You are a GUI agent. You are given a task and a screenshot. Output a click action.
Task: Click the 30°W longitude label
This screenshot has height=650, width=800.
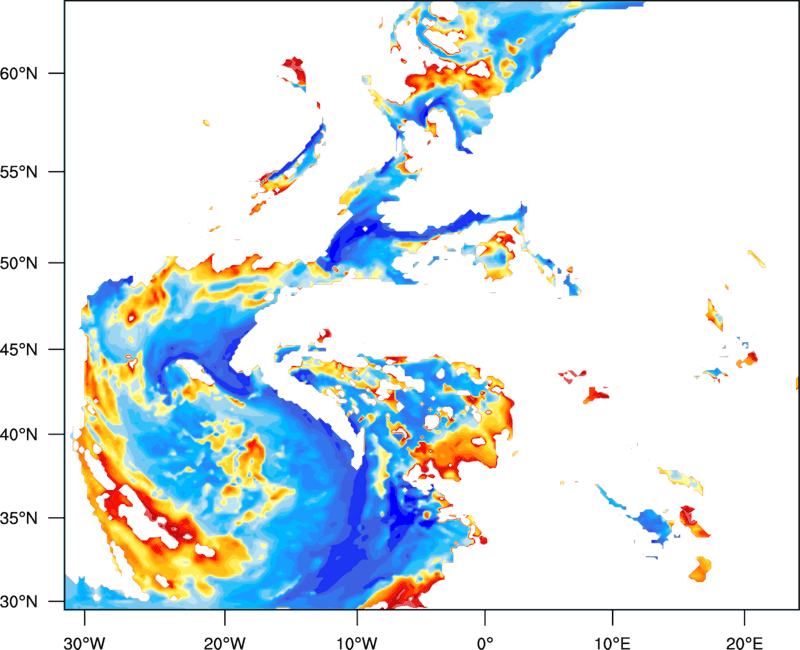pyautogui.click(x=84, y=643)
